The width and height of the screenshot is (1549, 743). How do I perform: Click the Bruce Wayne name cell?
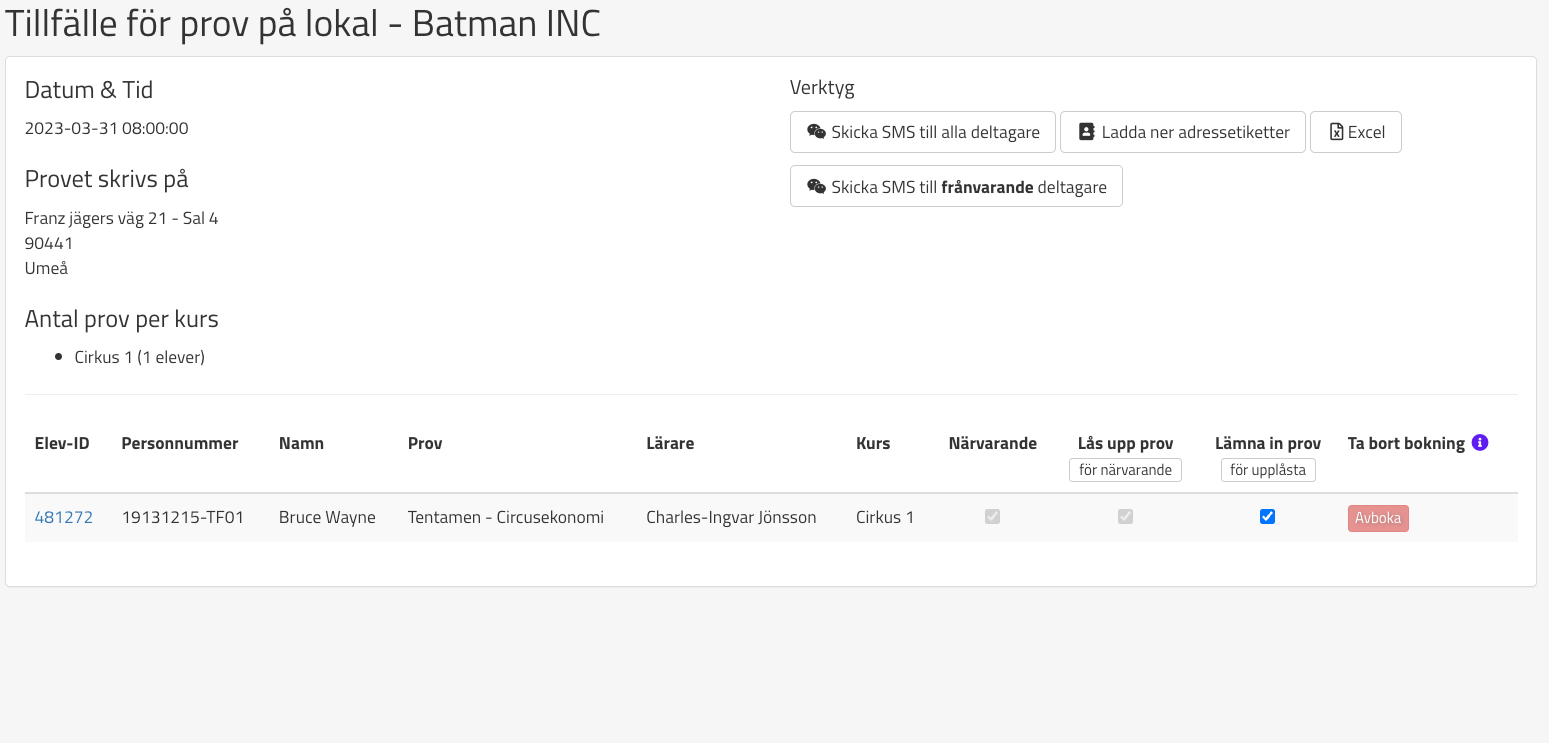[327, 517]
